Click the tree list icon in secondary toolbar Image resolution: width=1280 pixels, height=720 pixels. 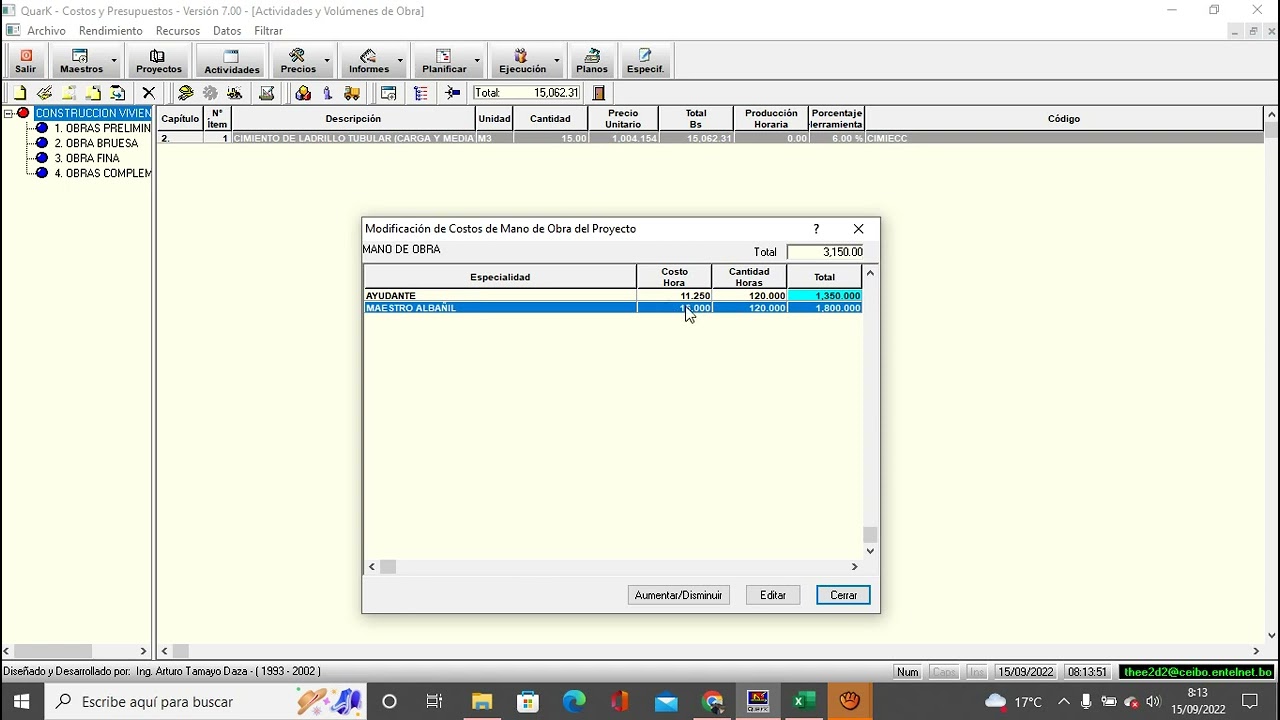tap(421, 93)
